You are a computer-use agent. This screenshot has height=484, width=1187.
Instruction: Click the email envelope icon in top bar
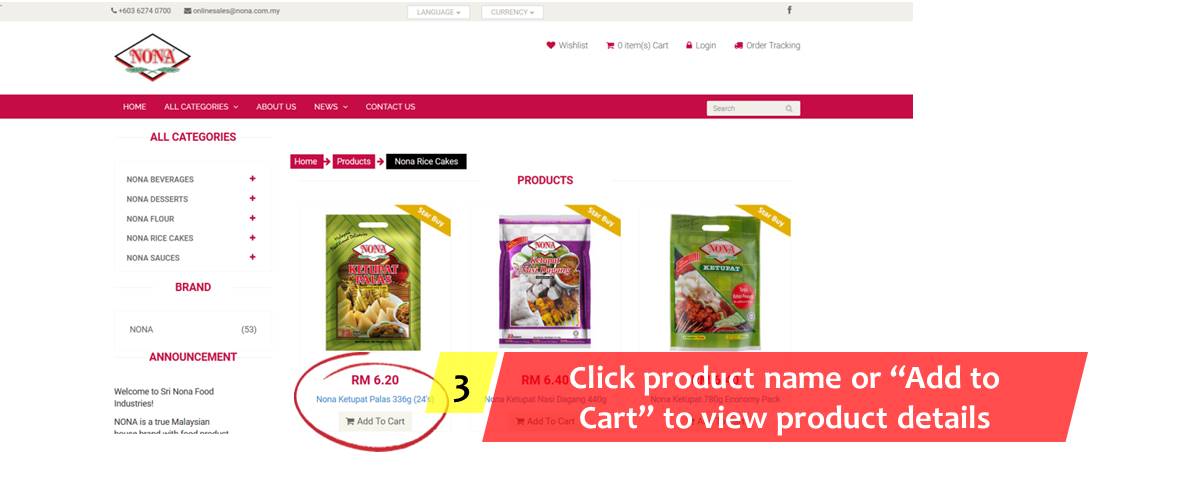(x=188, y=11)
